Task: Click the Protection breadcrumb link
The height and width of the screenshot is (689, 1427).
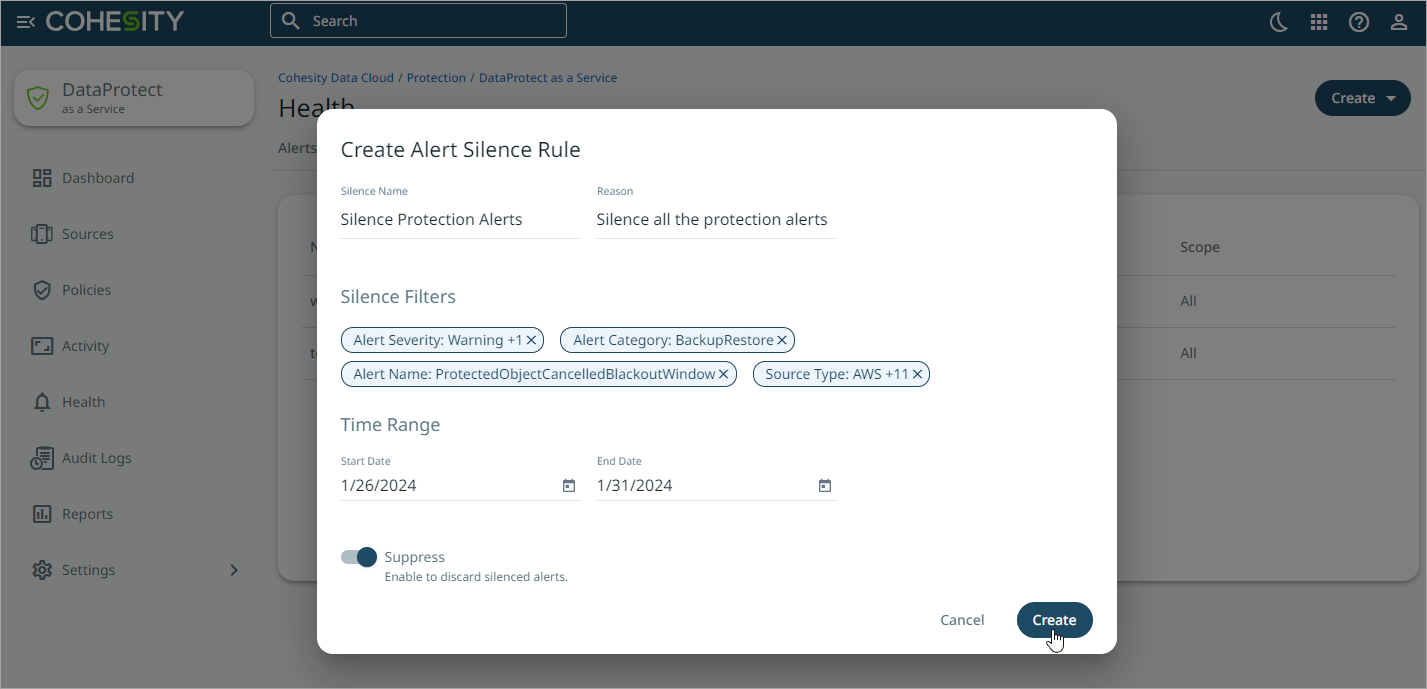Action: click(436, 78)
